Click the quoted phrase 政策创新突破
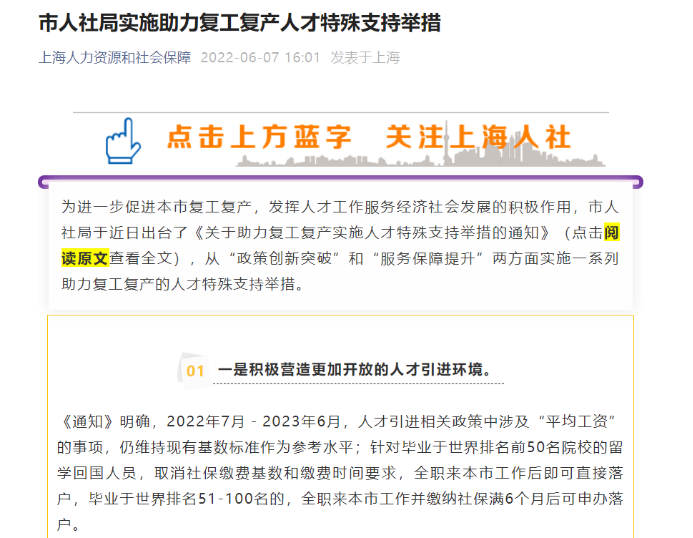The image size is (693, 538). point(284,258)
